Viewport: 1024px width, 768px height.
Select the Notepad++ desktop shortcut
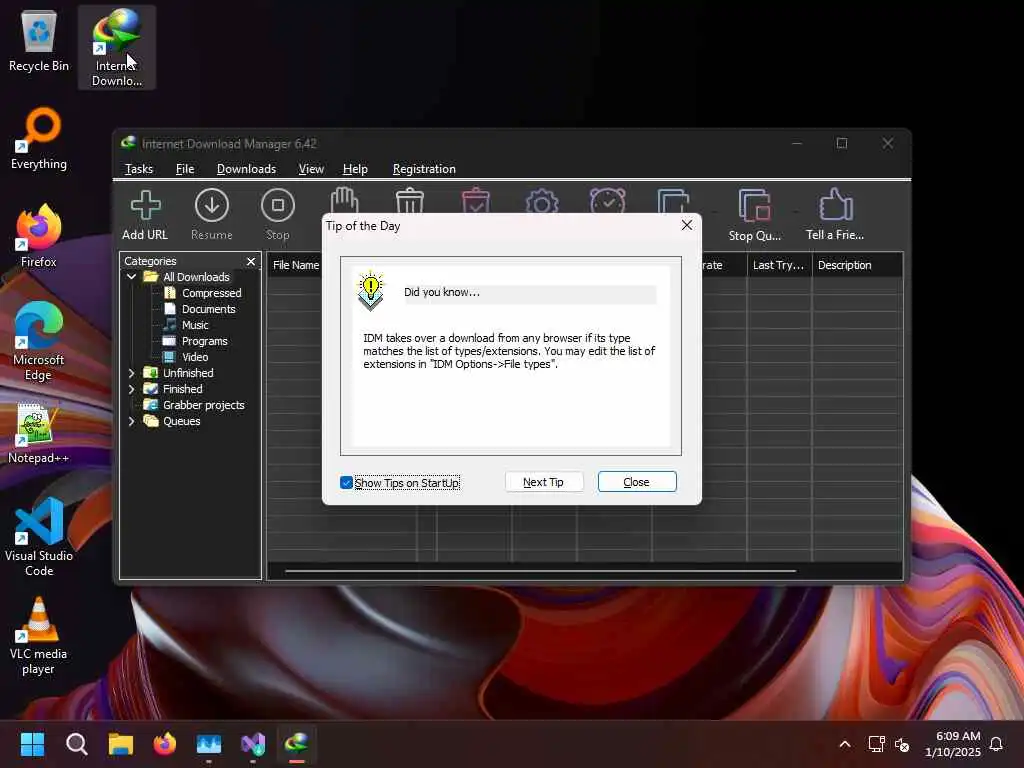point(39,433)
